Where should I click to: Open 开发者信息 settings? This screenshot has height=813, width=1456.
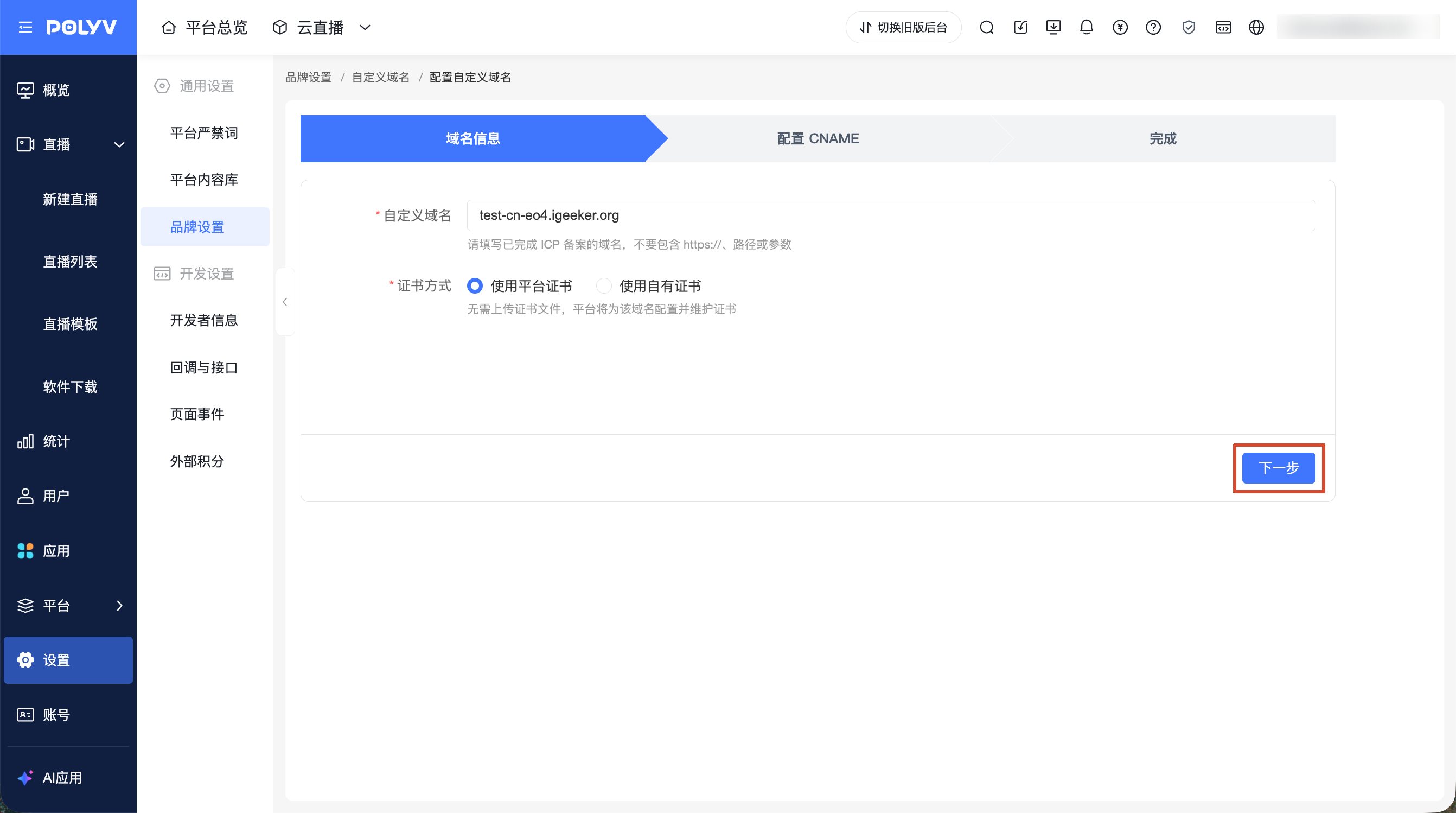(205, 321)
